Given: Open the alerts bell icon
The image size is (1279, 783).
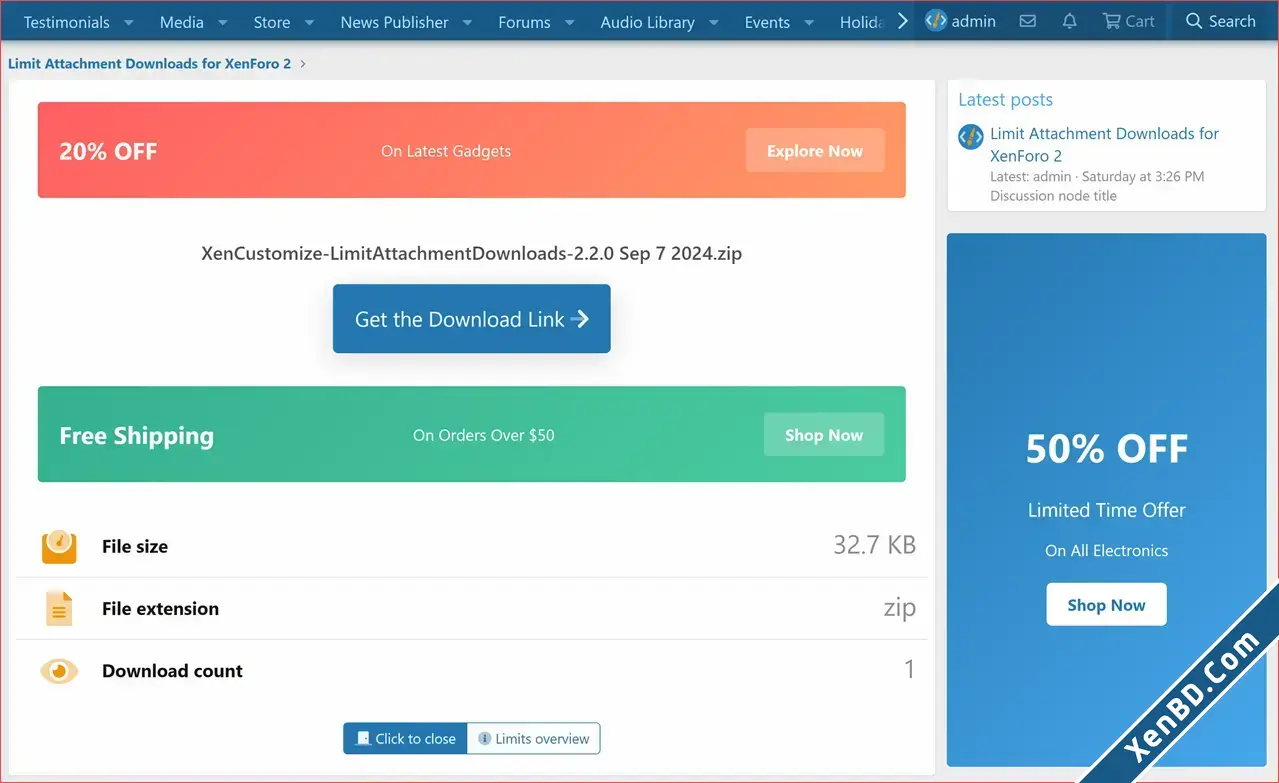Looking at the screenshot, I should (x=1069, y=21).
